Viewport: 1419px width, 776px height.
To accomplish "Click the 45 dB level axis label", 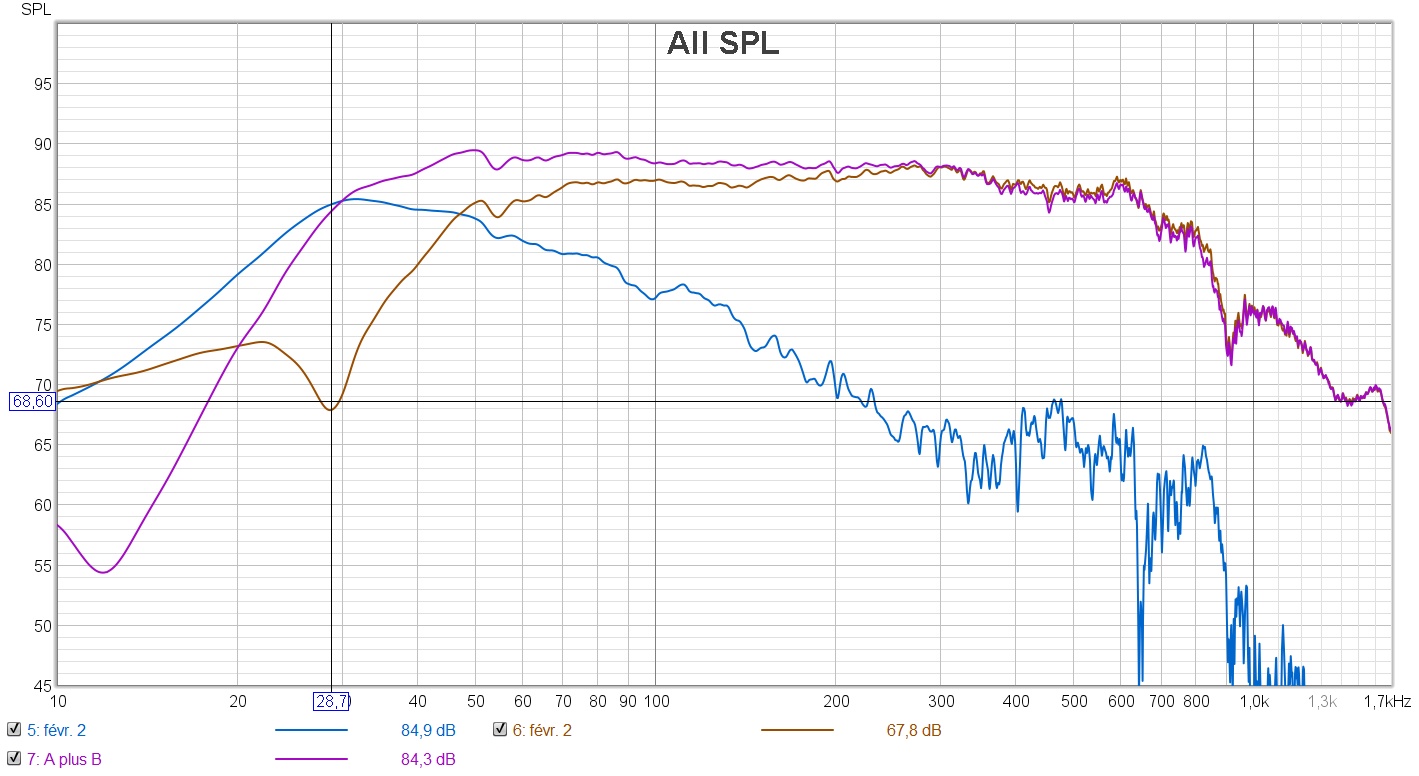I will click(40, 686).
